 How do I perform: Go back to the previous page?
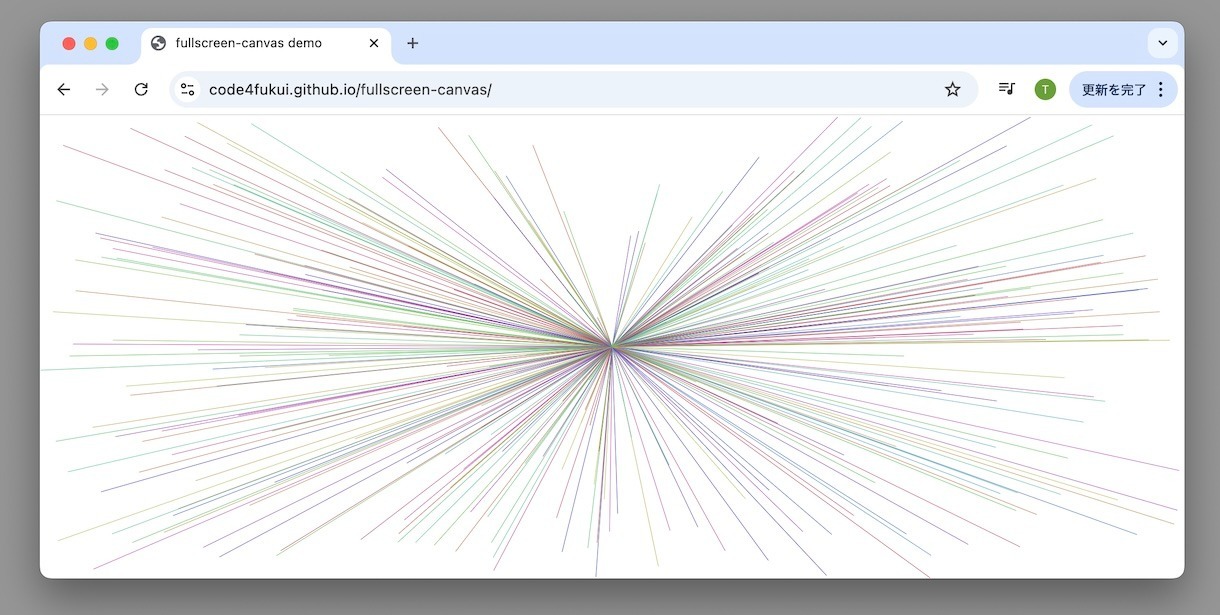tap(64, 90)
